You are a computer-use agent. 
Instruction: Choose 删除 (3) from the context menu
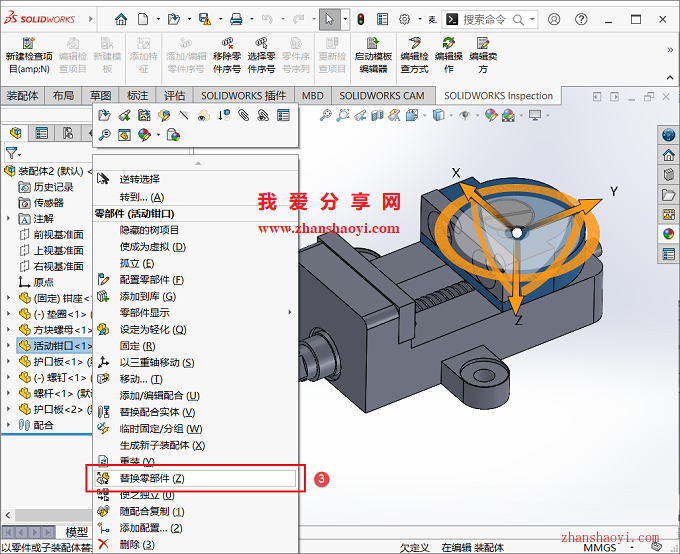pos(195,544)
